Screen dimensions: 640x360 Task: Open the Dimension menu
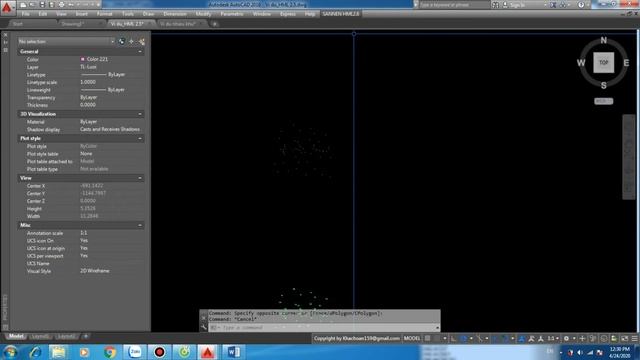click(x=175, y=14)
